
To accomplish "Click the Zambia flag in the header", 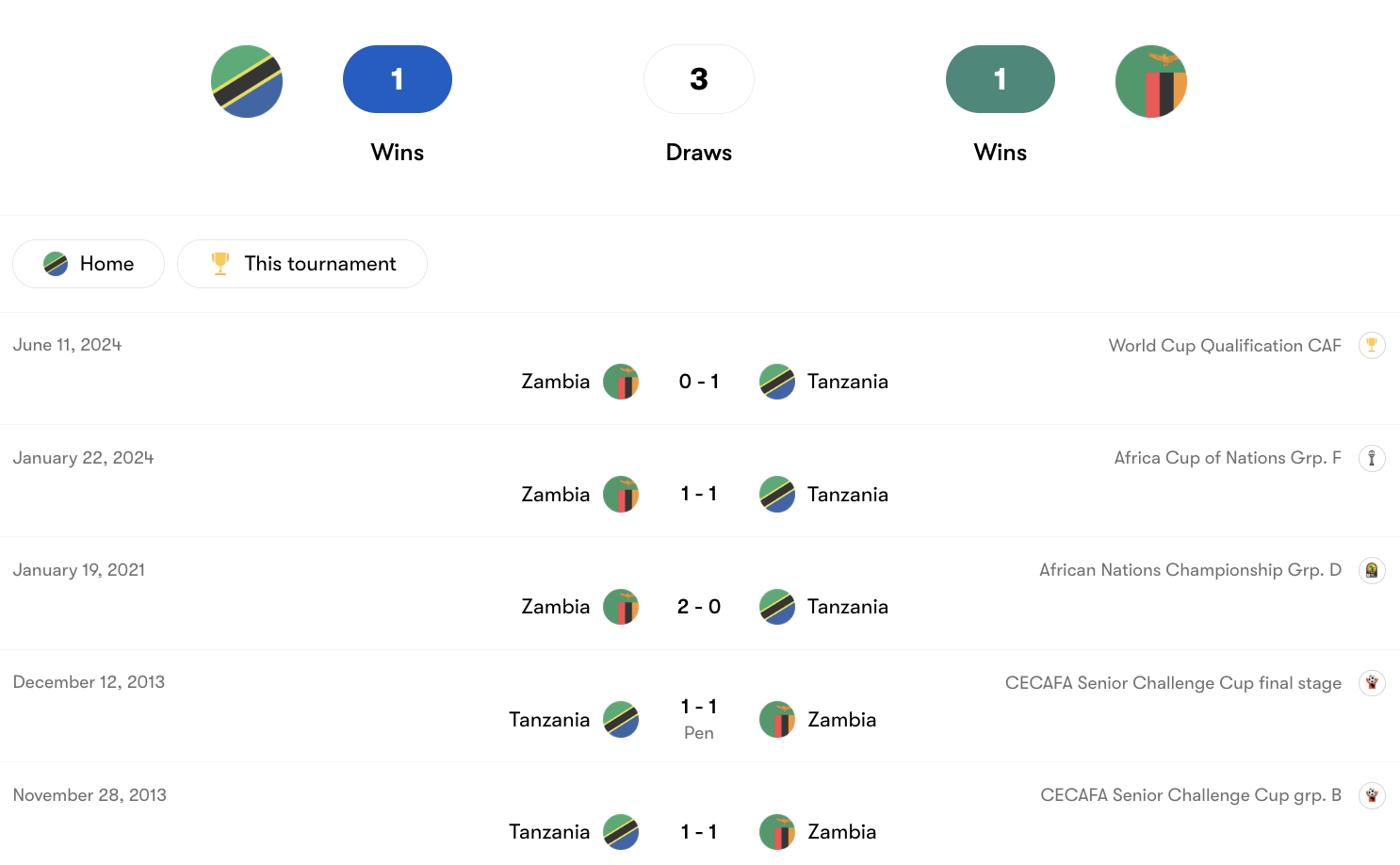I will pos(1150,82).
